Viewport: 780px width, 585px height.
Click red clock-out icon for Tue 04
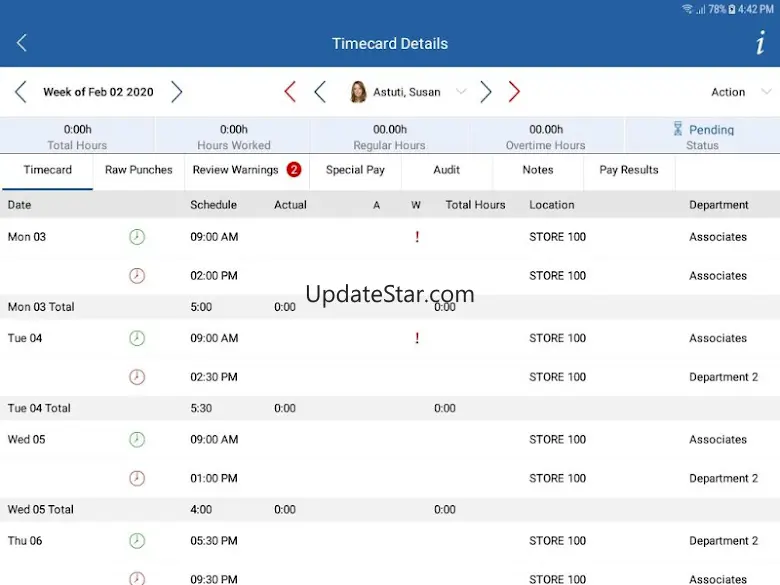click(x=137, y=377)
